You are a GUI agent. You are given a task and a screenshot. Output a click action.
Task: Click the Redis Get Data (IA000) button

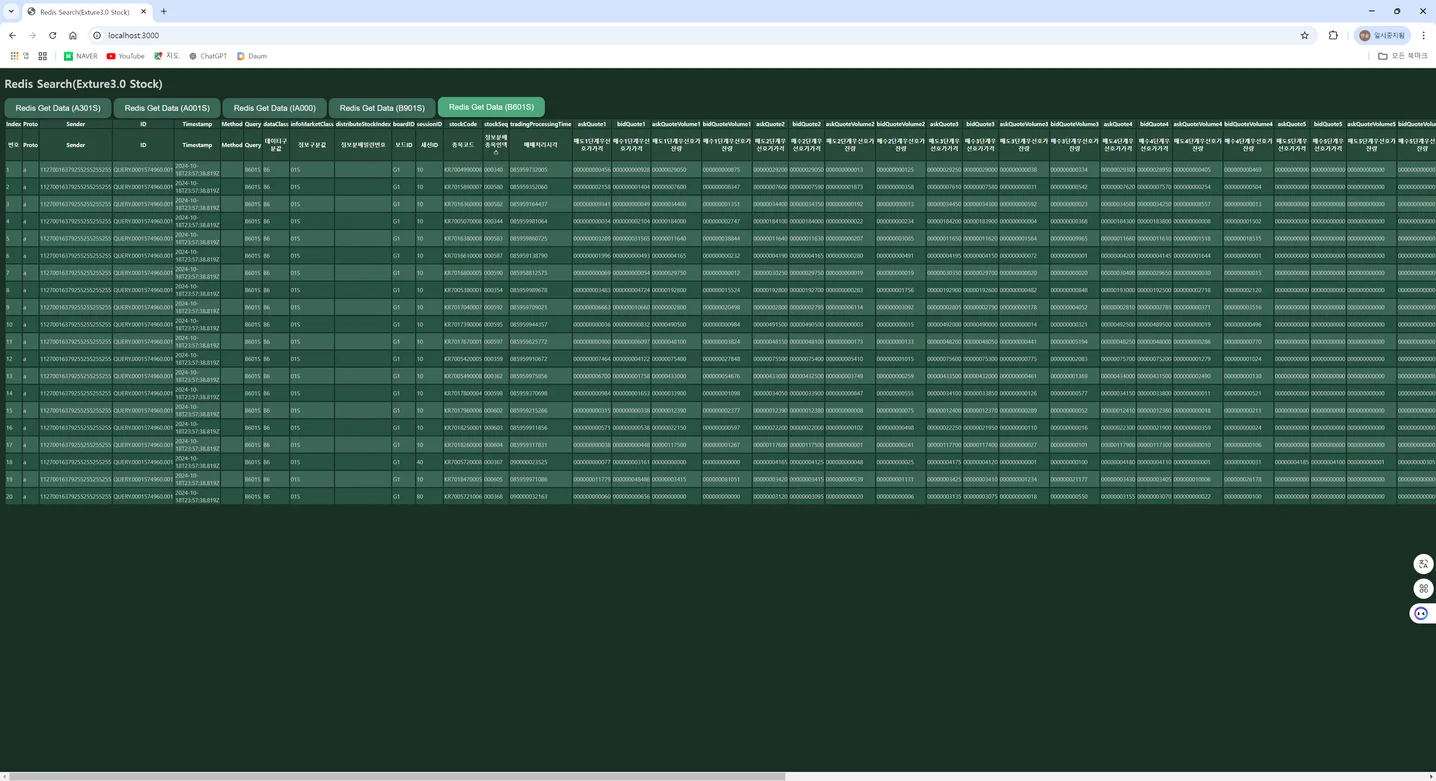(275, 108)
